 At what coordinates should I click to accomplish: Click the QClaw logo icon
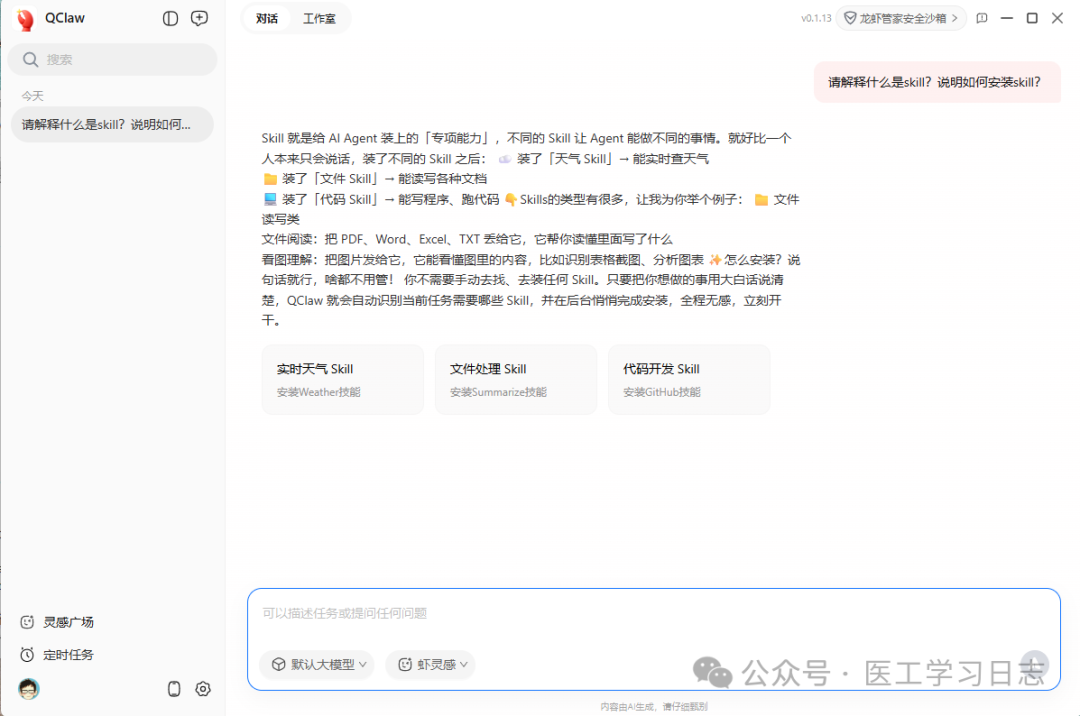(23, 18)
